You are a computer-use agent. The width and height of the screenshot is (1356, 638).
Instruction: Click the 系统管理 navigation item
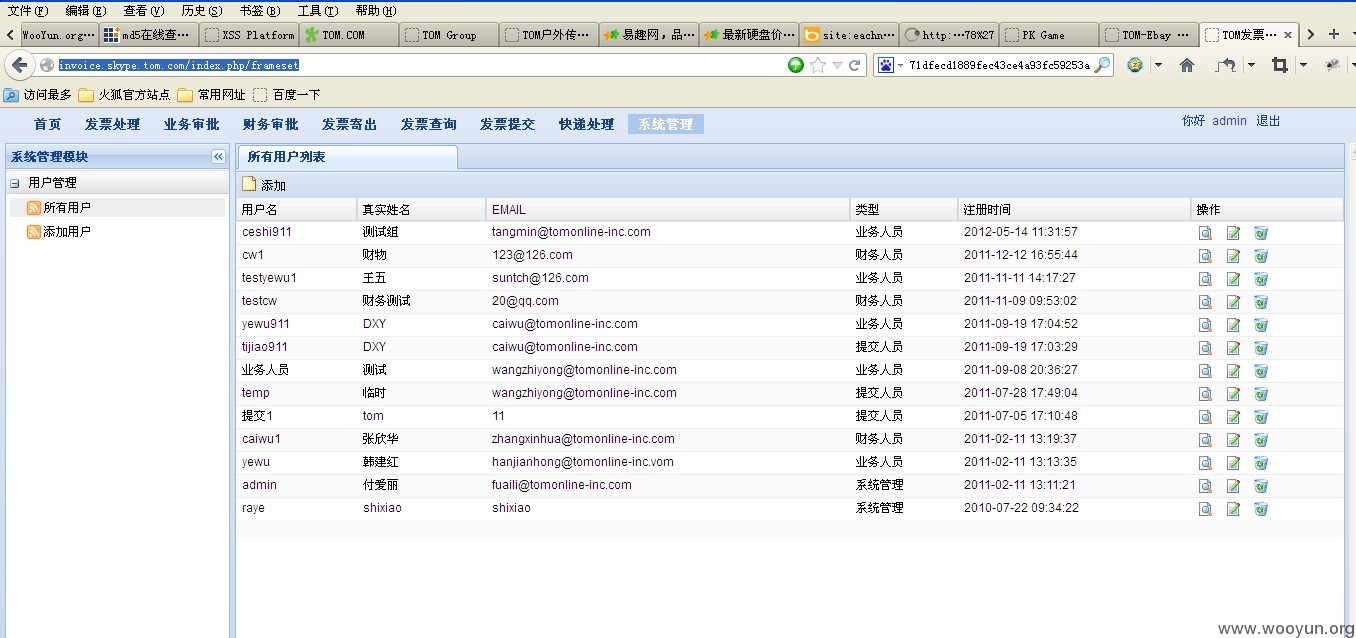(666, 124)
